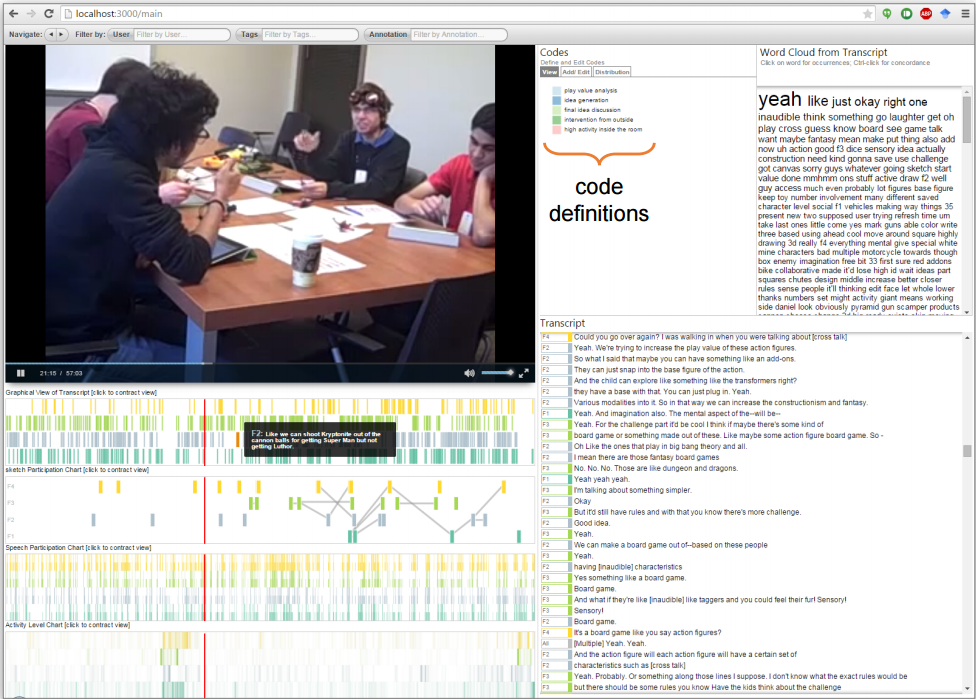Click the red ABP extension icon
976x699 pixels.
point(925,14)
